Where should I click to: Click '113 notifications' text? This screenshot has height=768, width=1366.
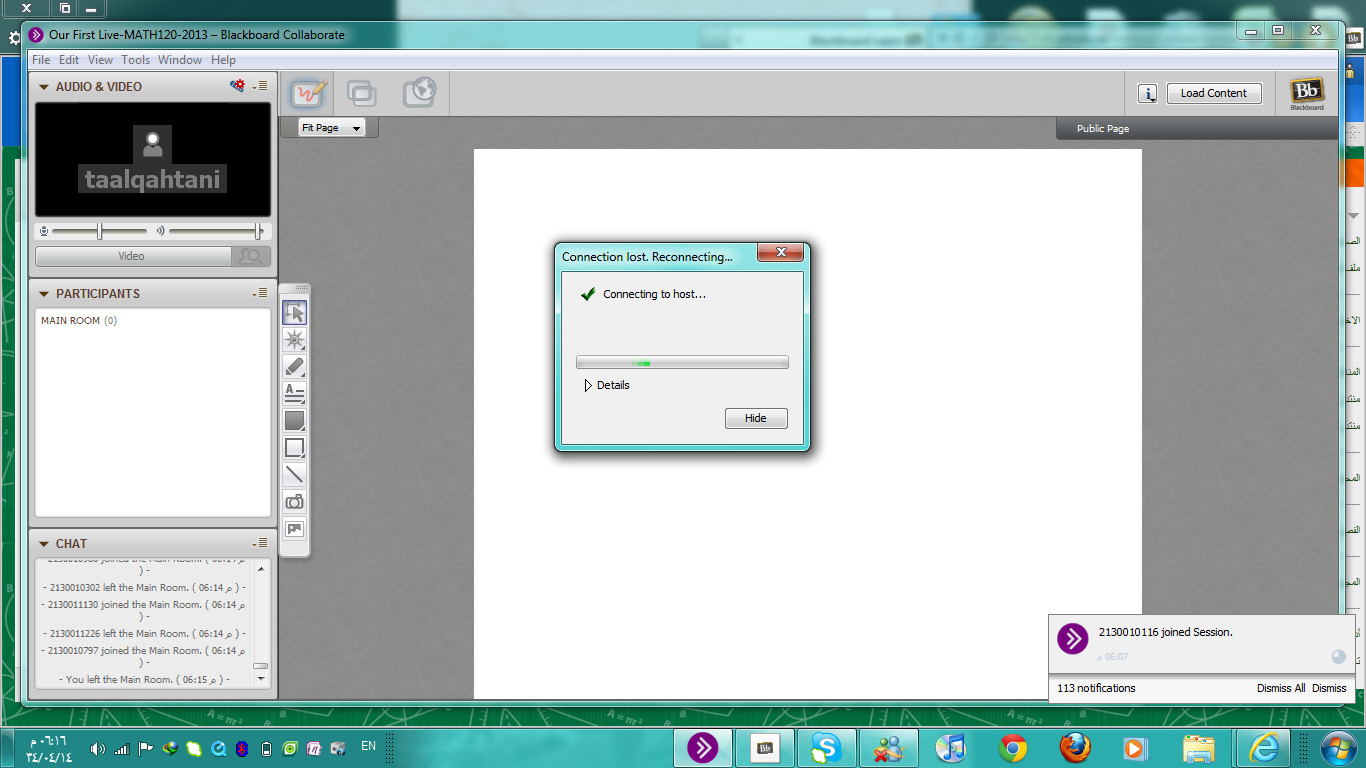coord(1096,688)
